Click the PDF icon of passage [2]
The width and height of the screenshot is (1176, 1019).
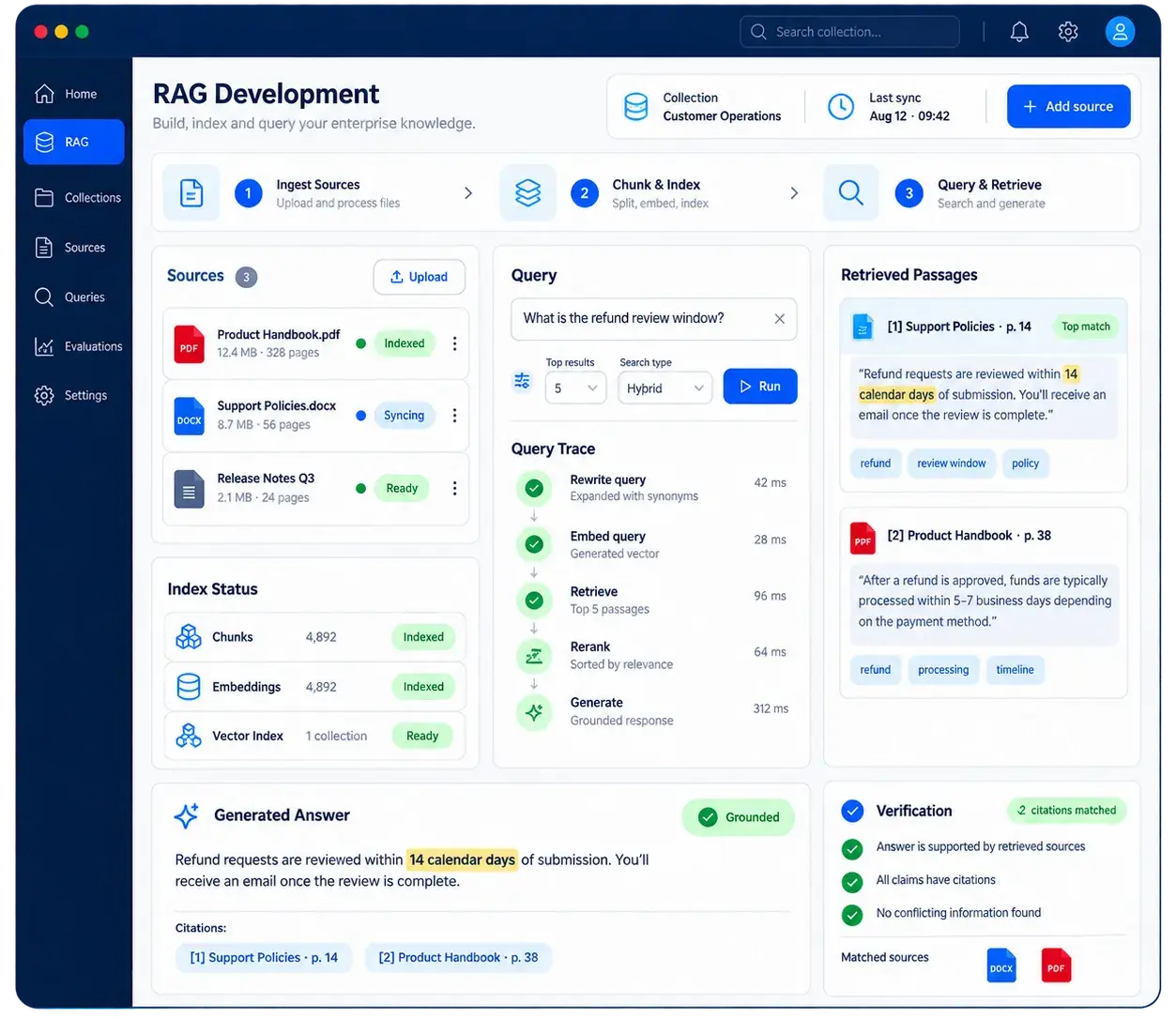click(x=863, y=539)
